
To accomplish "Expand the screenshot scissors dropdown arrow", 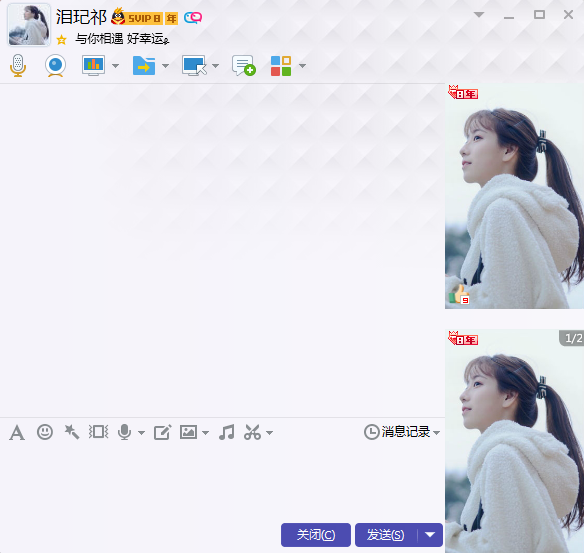I will pos(270,433).
